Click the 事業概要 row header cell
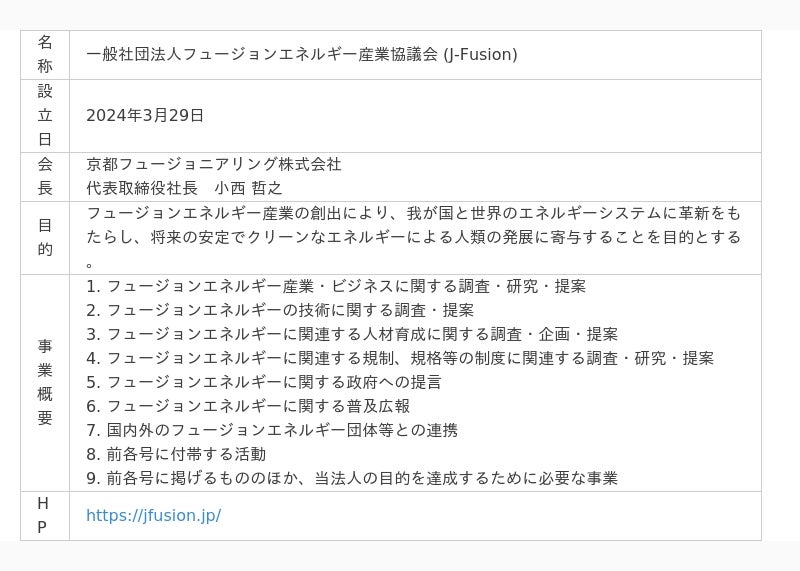This screenshot has width=800, height=571. (45, 382)
